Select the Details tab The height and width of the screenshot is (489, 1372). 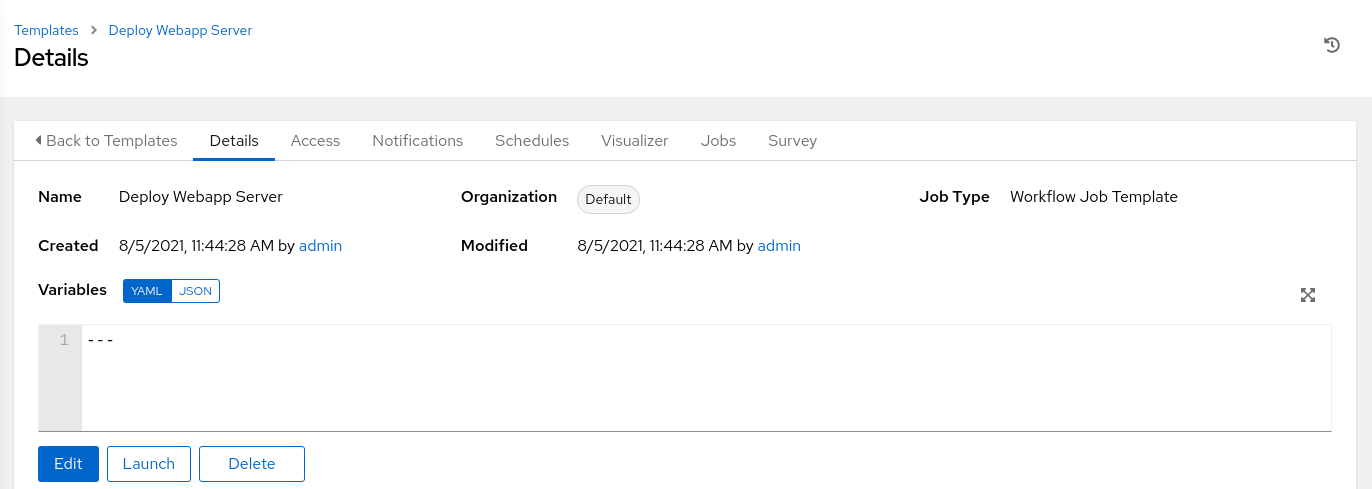[234, 141]
